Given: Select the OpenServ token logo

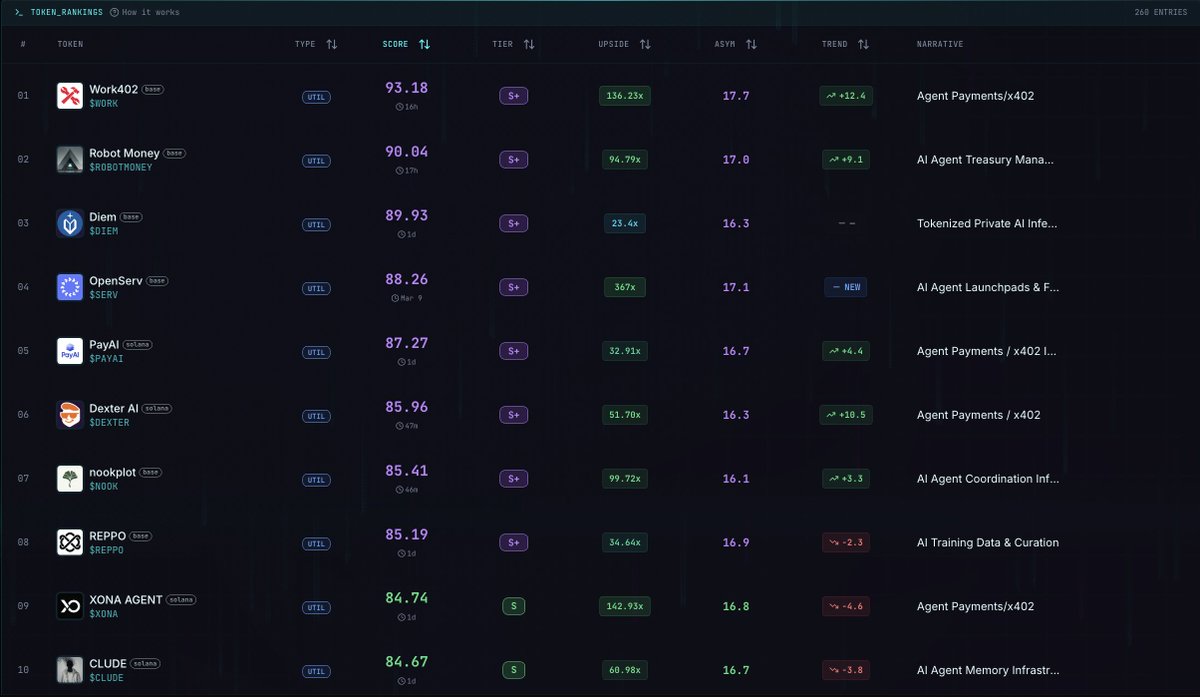Looking at the screenshot, I should click(x=69, y=287).
